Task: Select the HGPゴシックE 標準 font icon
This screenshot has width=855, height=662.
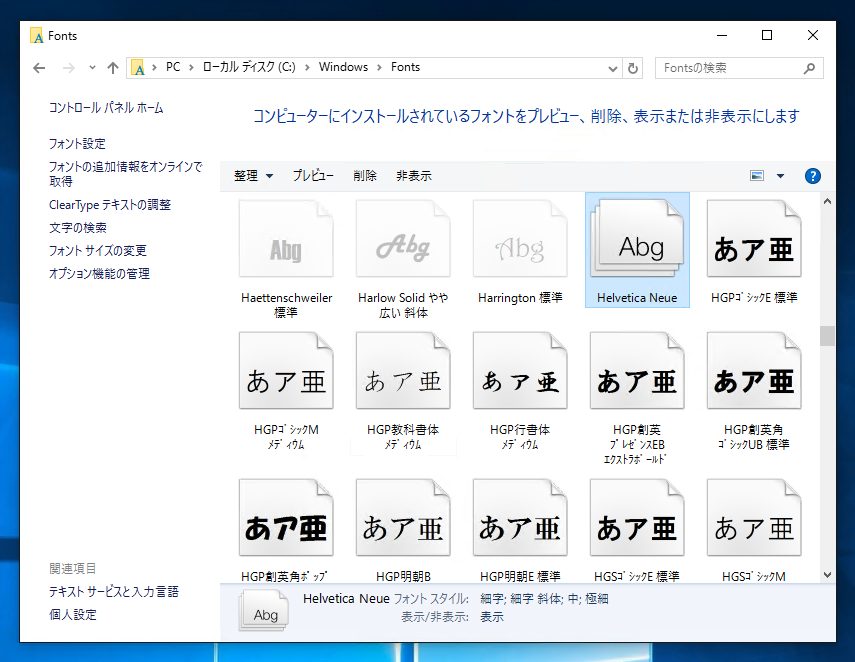Action: (754, 238)
